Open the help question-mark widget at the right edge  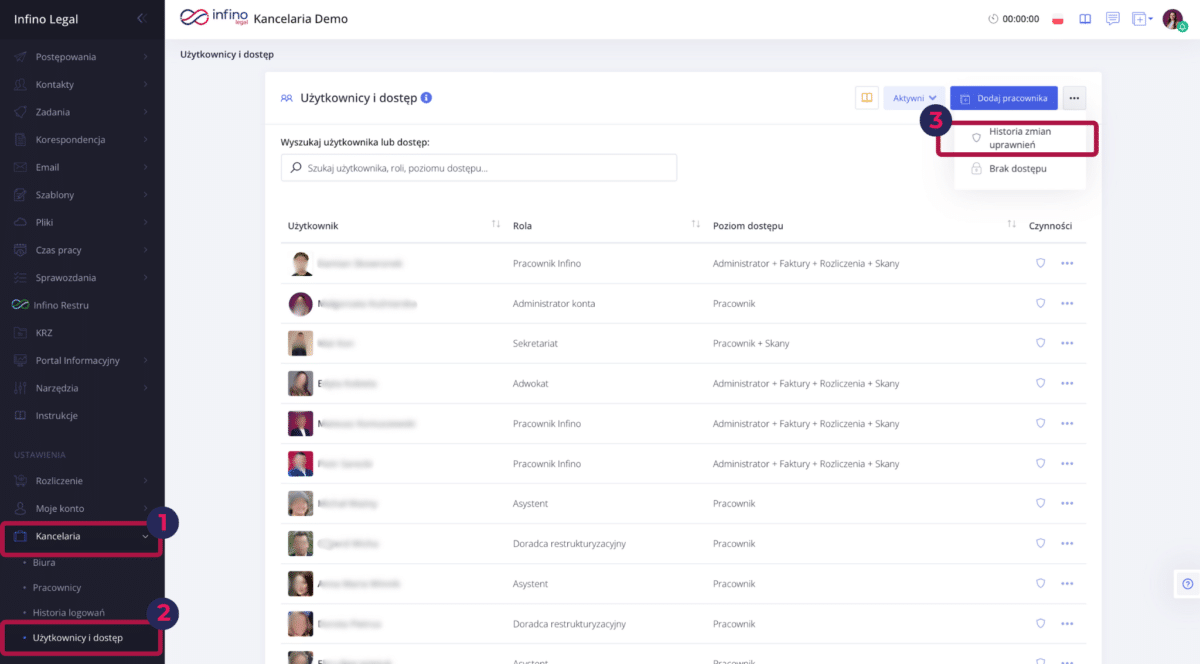1187,584
